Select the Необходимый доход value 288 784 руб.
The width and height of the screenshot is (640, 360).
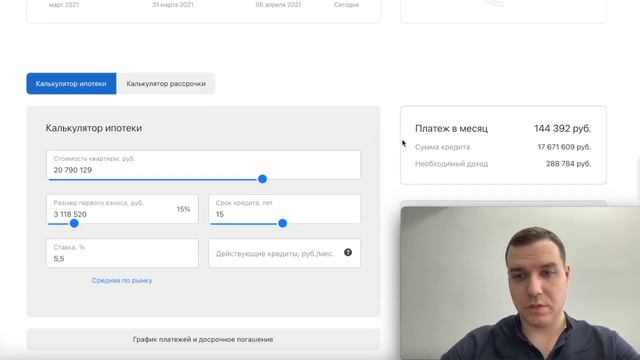pos(568,164)
